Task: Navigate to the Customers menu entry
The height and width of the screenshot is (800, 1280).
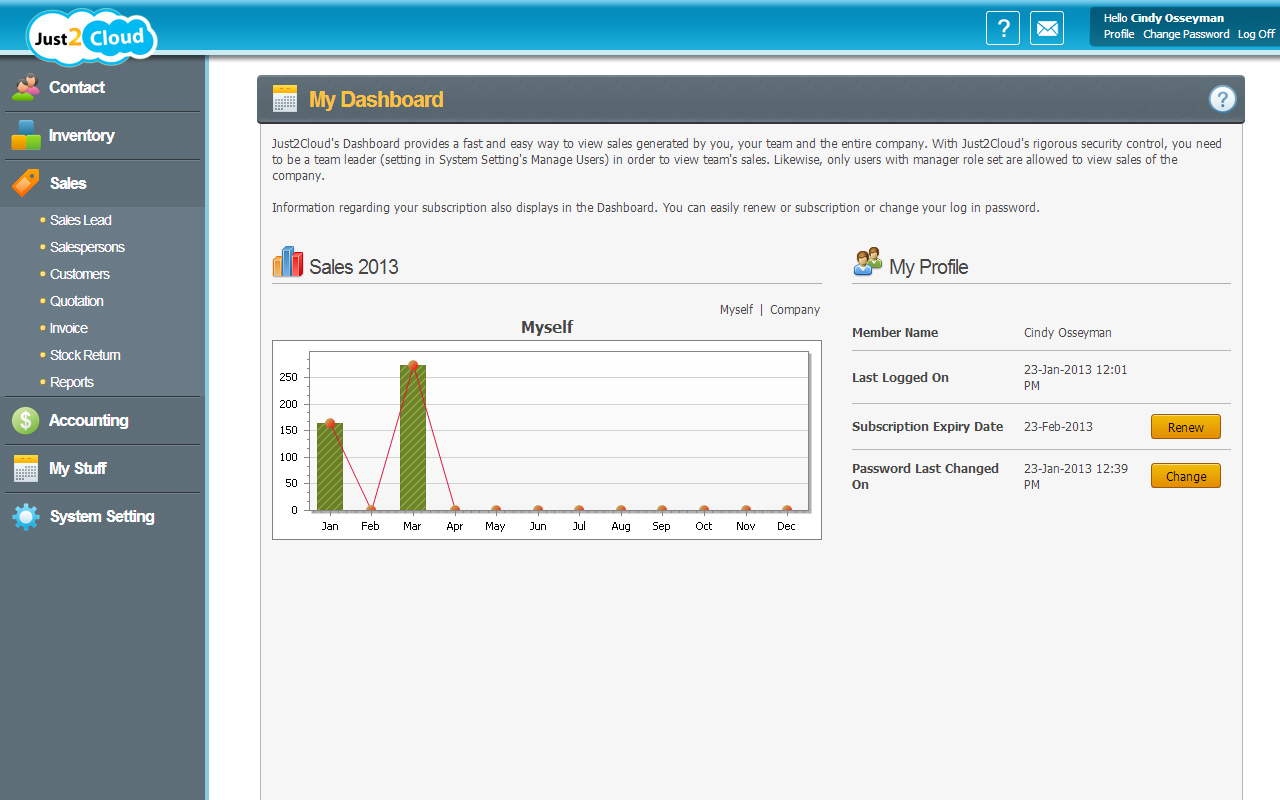Action: click(79, 273)
